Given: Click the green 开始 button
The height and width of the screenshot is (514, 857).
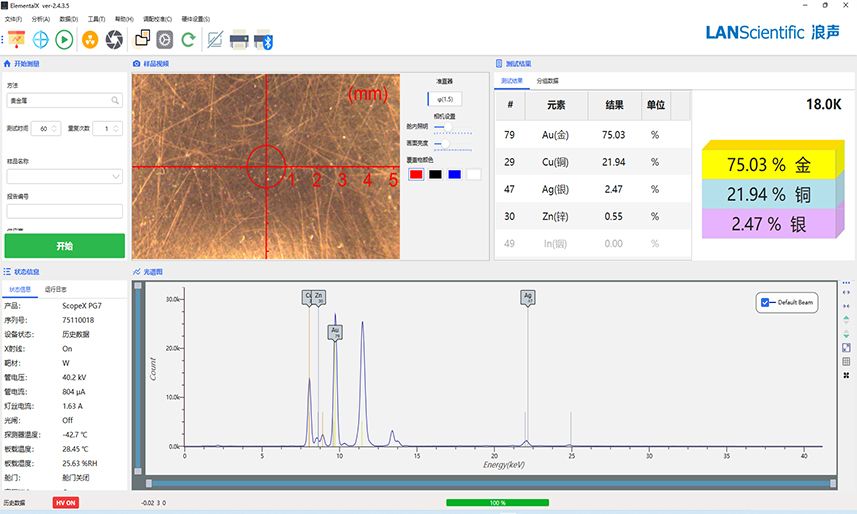Looking at the screenshot, I should coord(64,245).
